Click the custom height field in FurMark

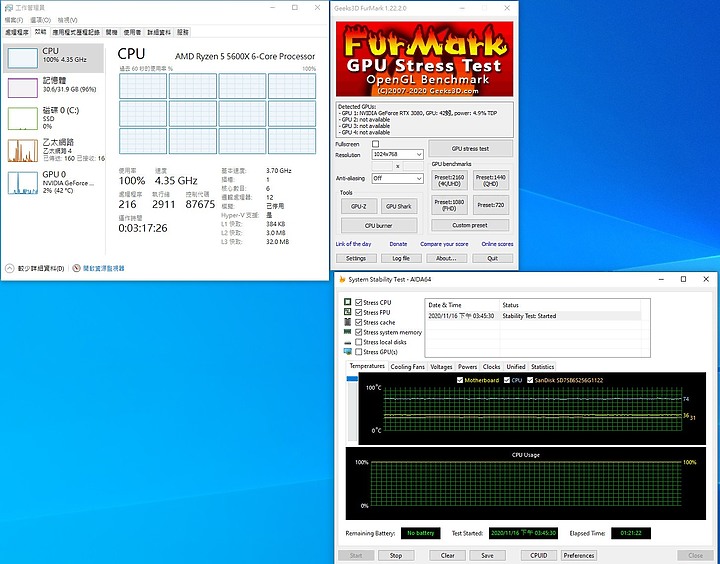pos(413,166)
